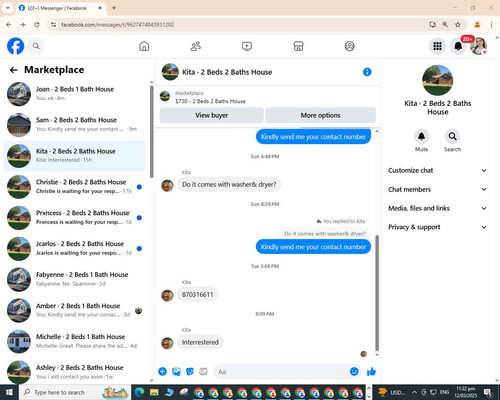500x400 pixels.
Task: Expand the Customize chat section
Action: (x=437, y=170)
